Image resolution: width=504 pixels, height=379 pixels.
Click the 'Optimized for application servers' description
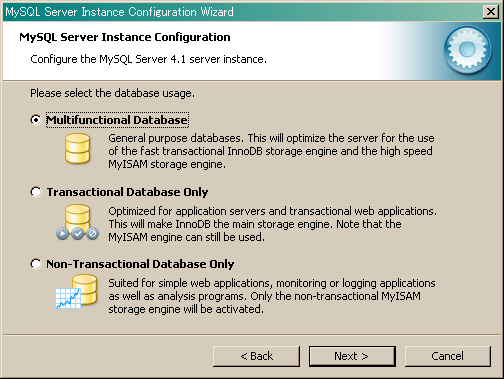tap(272, 224)
